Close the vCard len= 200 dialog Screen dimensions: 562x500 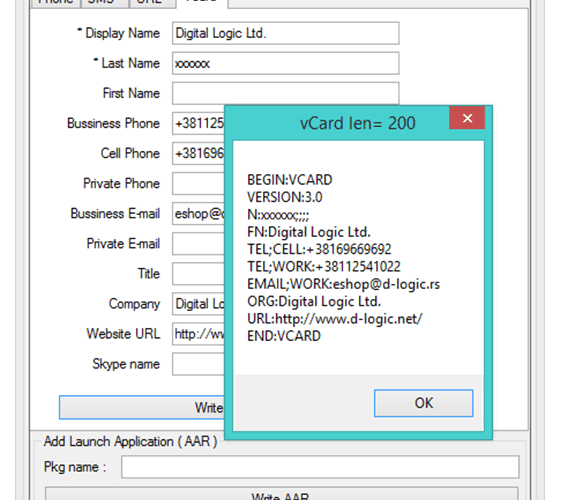pyautogui.click(x=467, y=118)
